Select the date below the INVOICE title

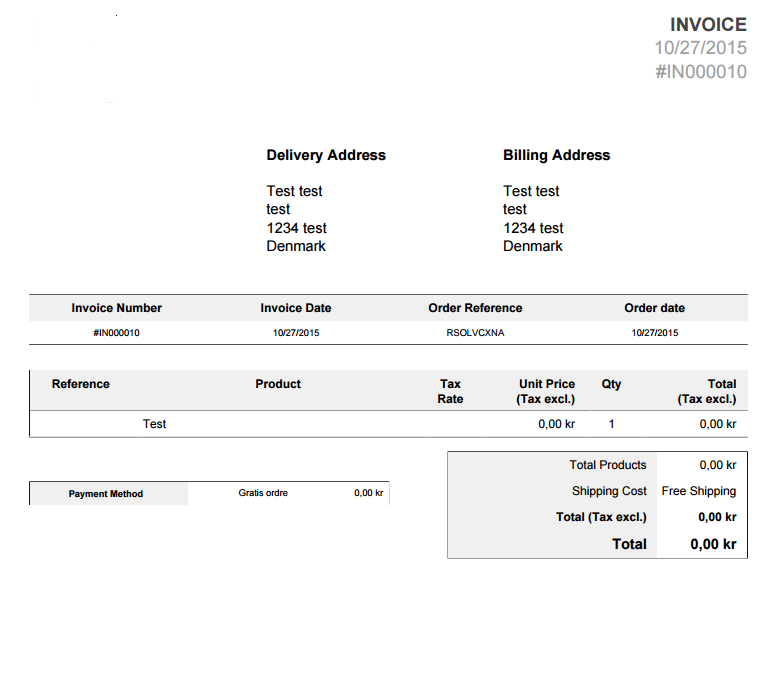[x=700, y=48]
